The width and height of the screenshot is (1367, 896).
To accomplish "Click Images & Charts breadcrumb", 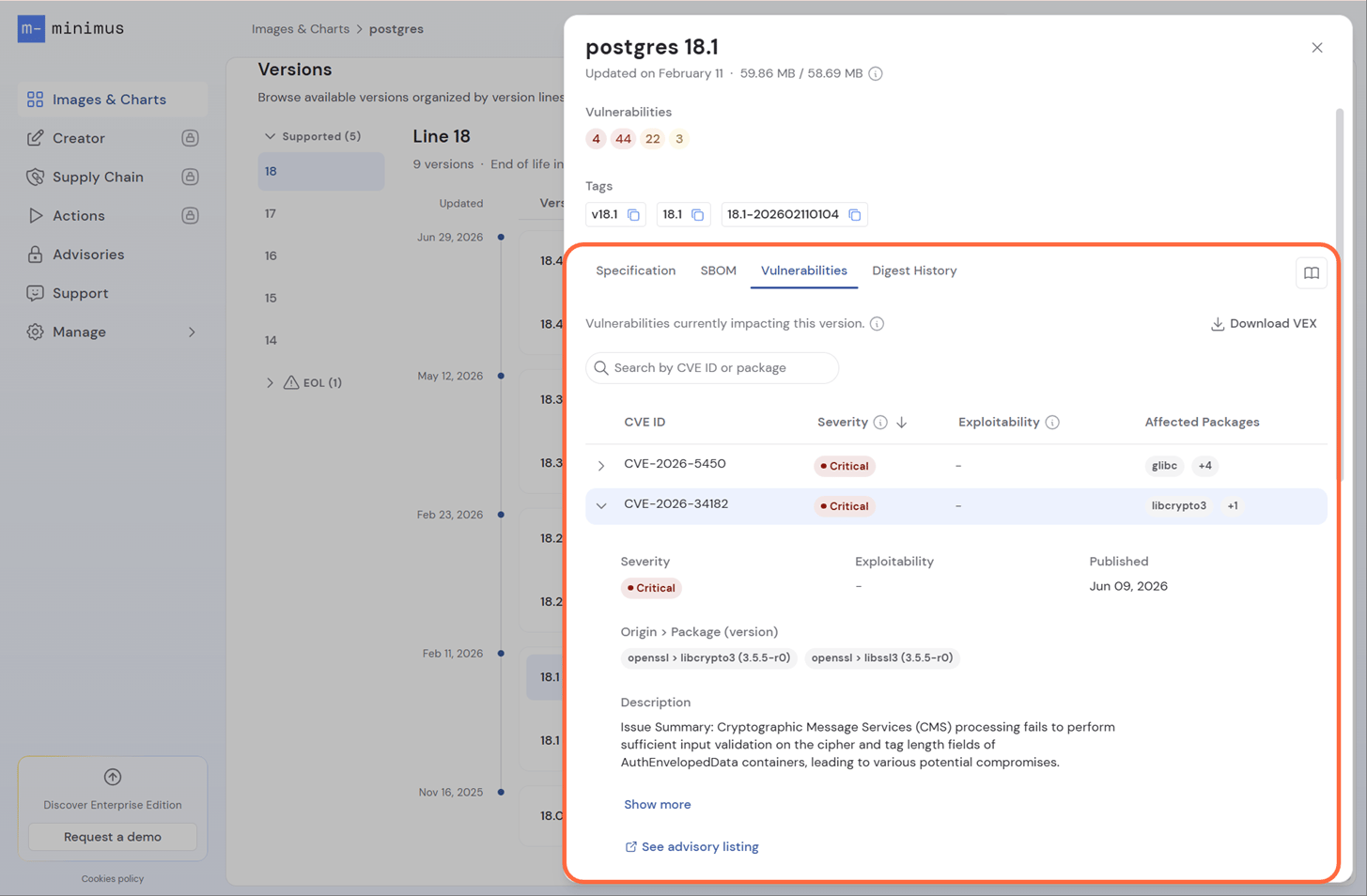I will point(301,29).
